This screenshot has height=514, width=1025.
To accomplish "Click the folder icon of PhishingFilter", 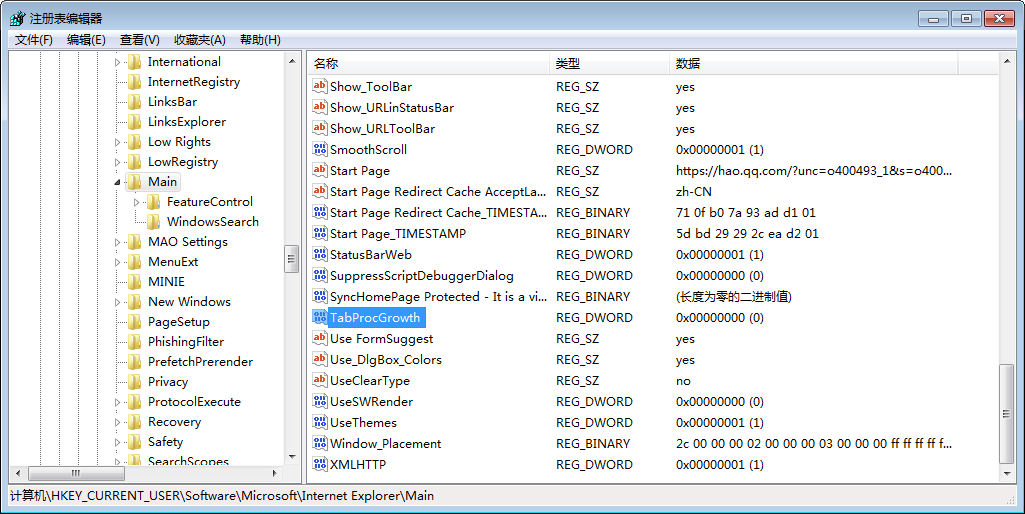I will pyautogui.click(x=135, y=342).
